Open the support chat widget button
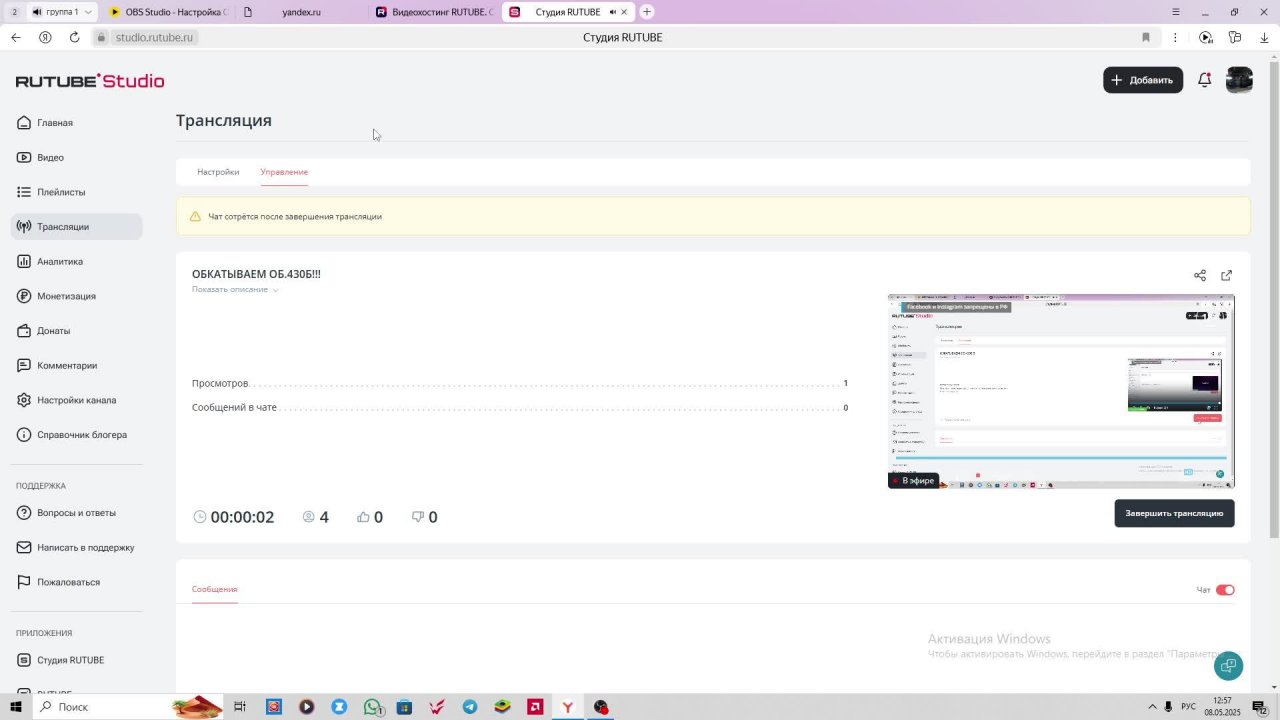This screenshot has height=720, width=1280. coord(1228,665)
